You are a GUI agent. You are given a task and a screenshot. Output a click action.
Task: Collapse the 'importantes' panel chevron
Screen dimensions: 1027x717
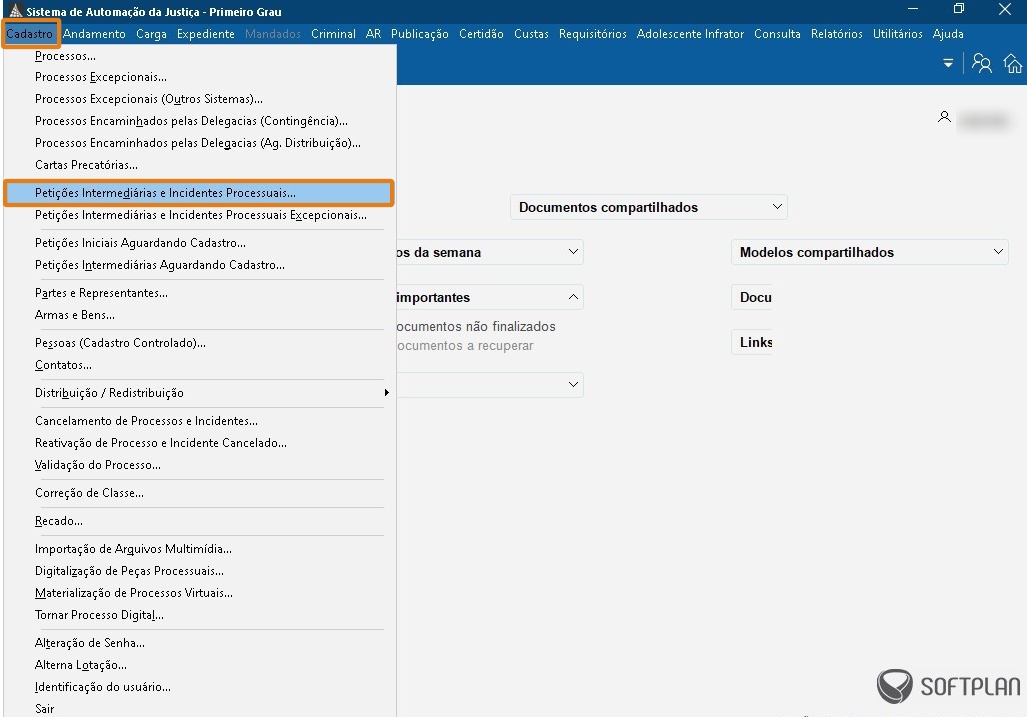[x=573, y=297]
